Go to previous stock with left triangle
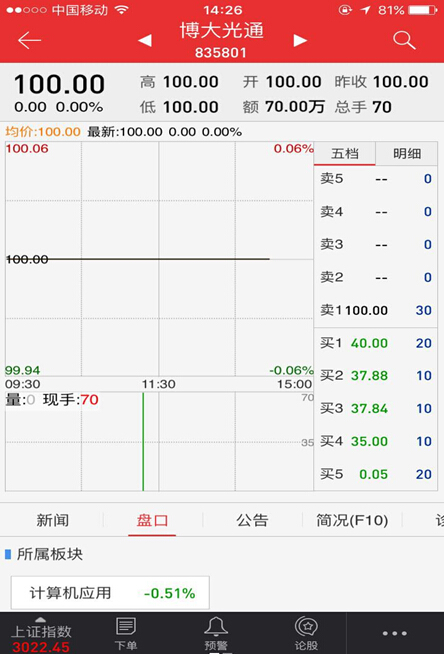 [145, 40]
